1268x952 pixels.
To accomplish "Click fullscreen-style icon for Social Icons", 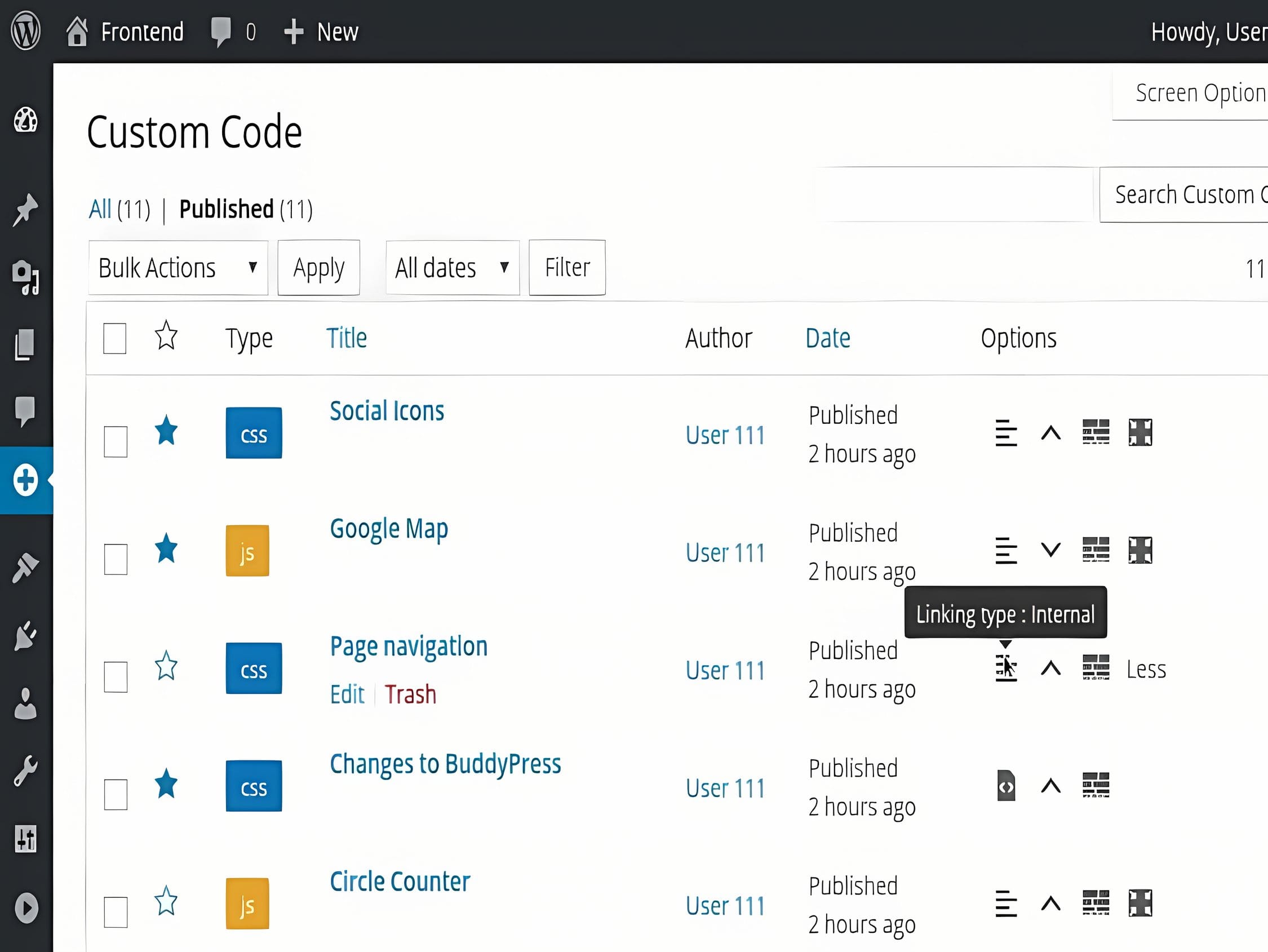I will [1140, 432].
